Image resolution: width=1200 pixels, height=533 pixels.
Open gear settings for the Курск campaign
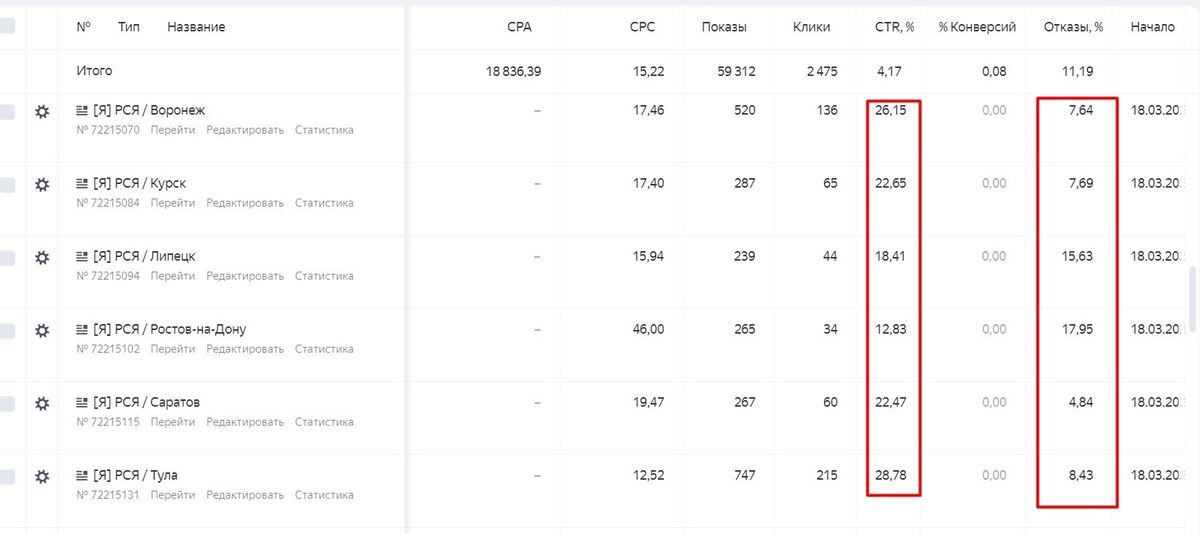(42, 185)
